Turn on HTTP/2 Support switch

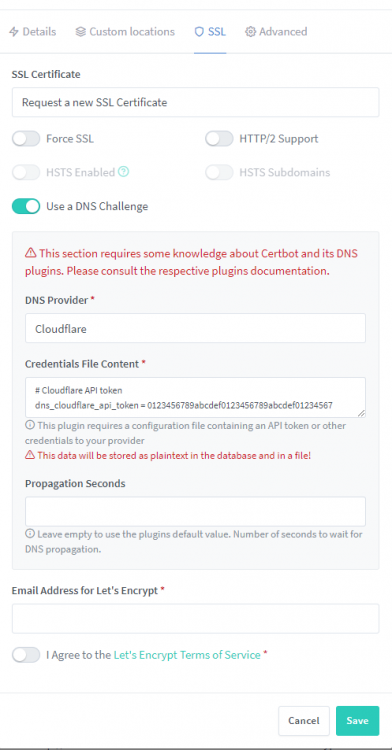(219, 139)
